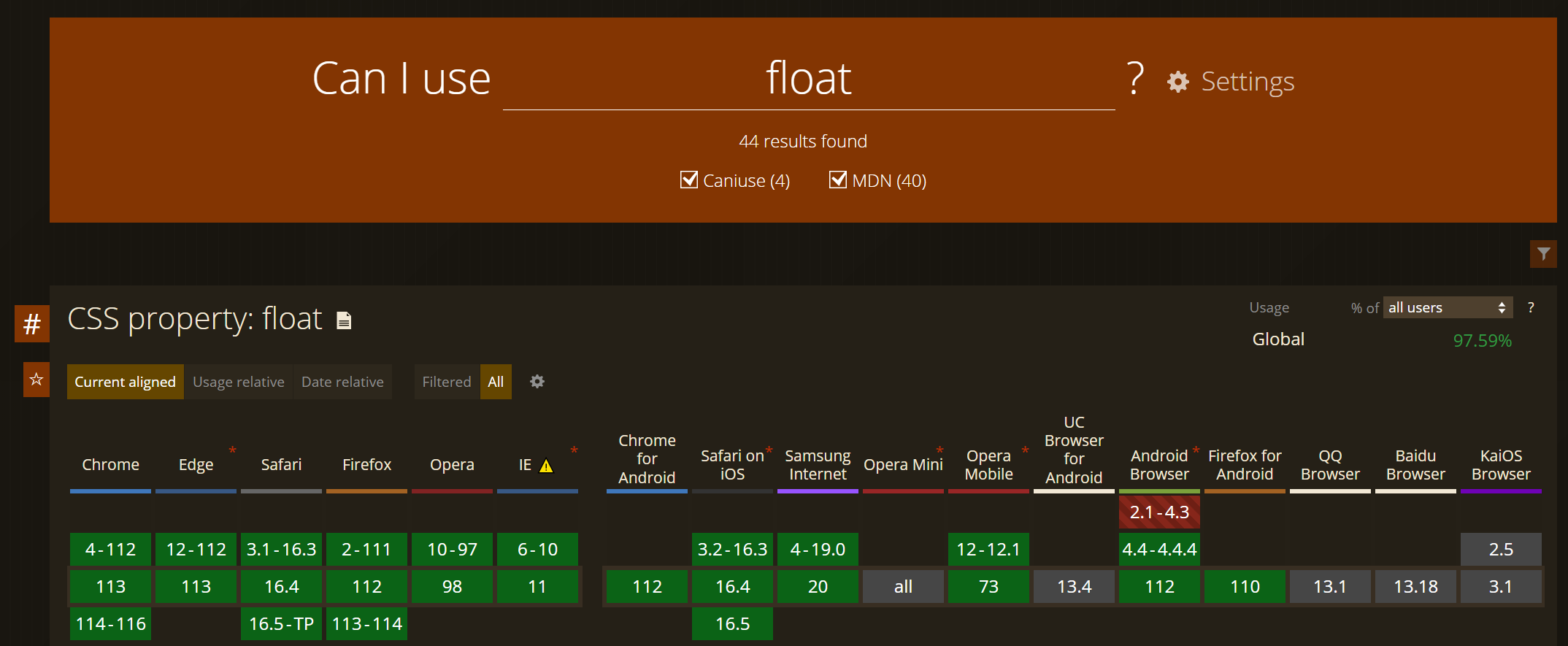1568x646 pixels.
Task: Click Firefox 2-111 cell
Action: click(367, 549)
